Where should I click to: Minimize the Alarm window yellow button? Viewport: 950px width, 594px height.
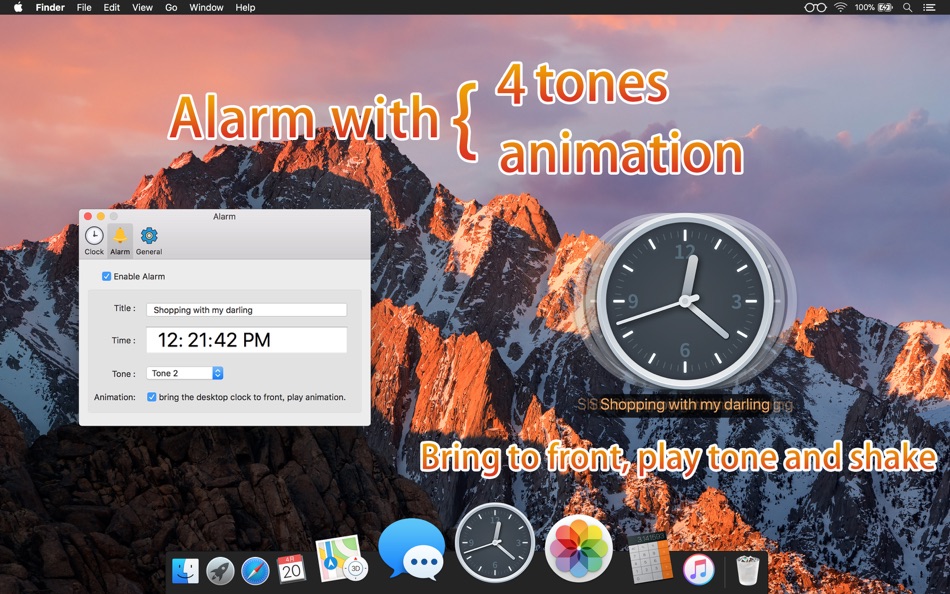[x=101, y=216]
